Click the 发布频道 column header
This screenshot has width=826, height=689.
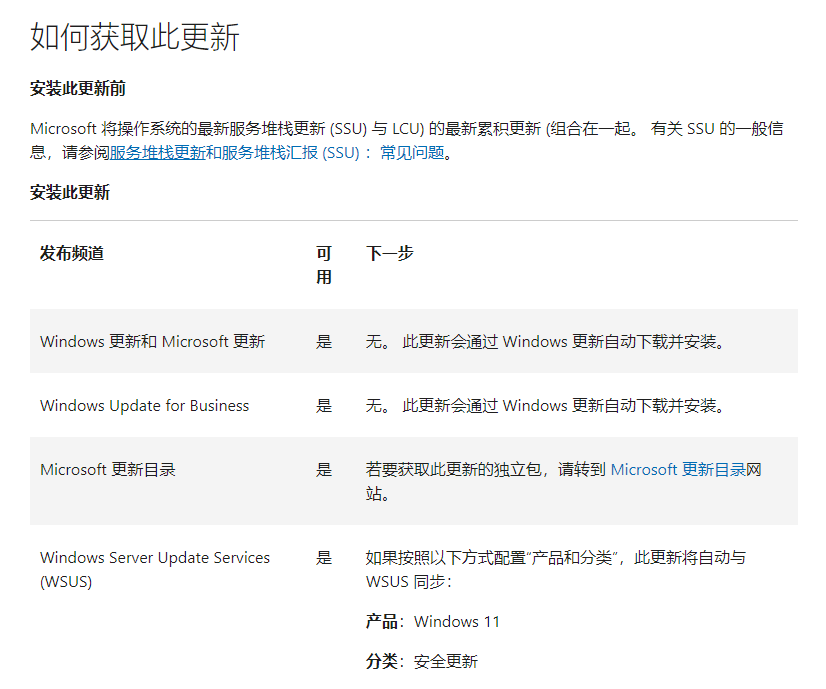(x=72, y=253)
